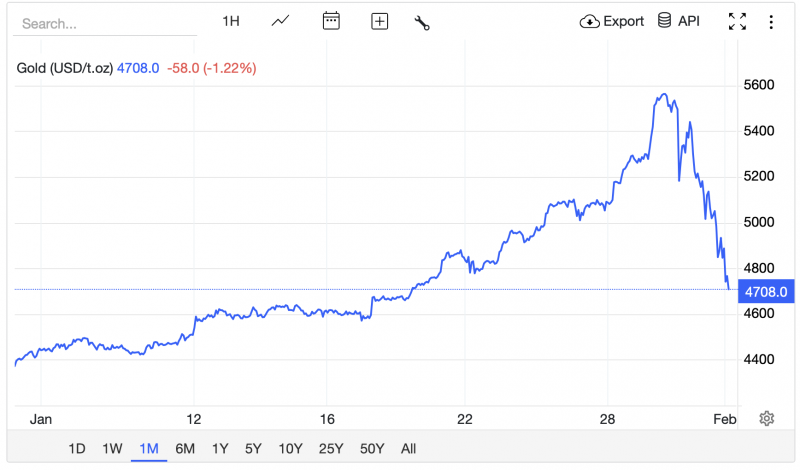Enter fullscreen chart mode
The height and width of the screenshot is (470, 800).
pyautogui.click(x=737, y=21)
